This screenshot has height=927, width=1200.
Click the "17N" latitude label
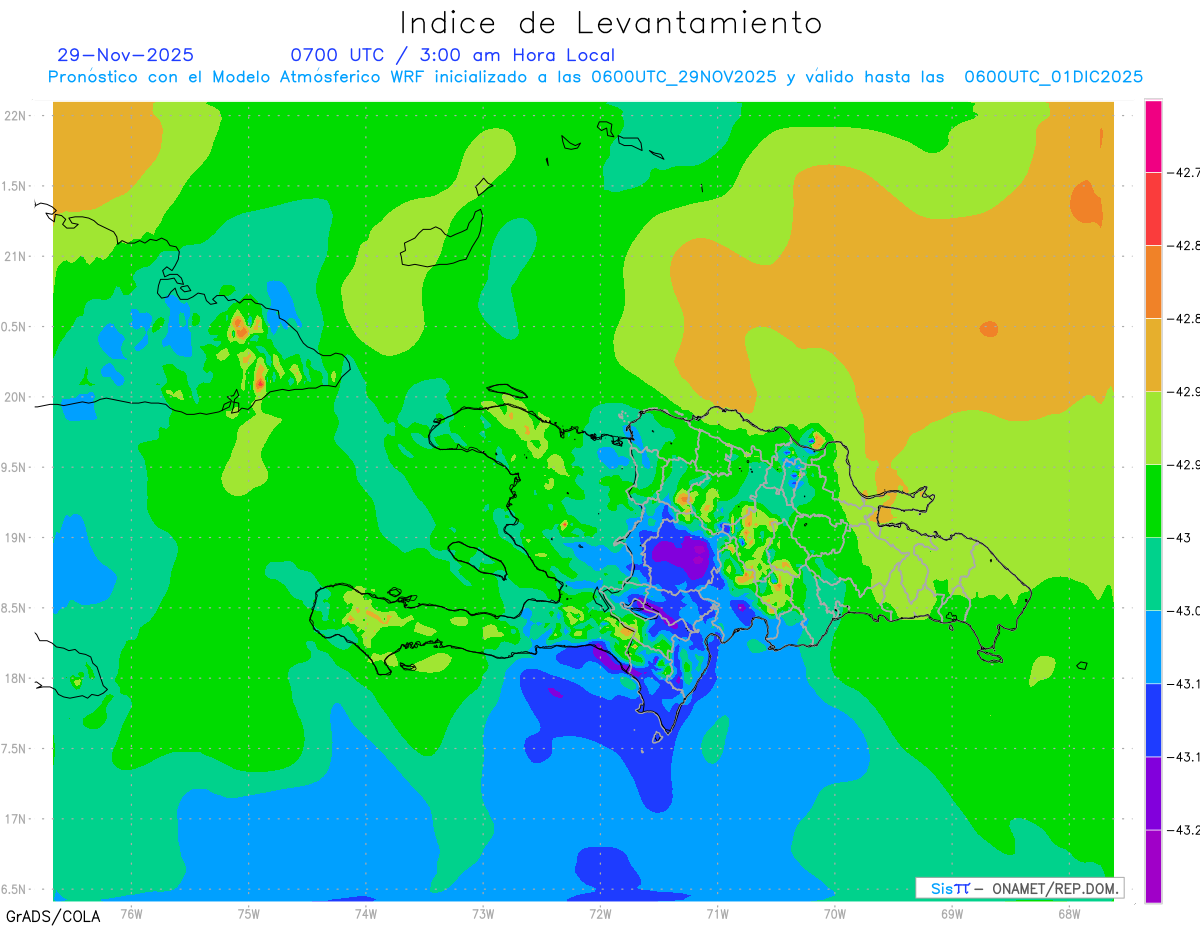click(x=16, y=820)
